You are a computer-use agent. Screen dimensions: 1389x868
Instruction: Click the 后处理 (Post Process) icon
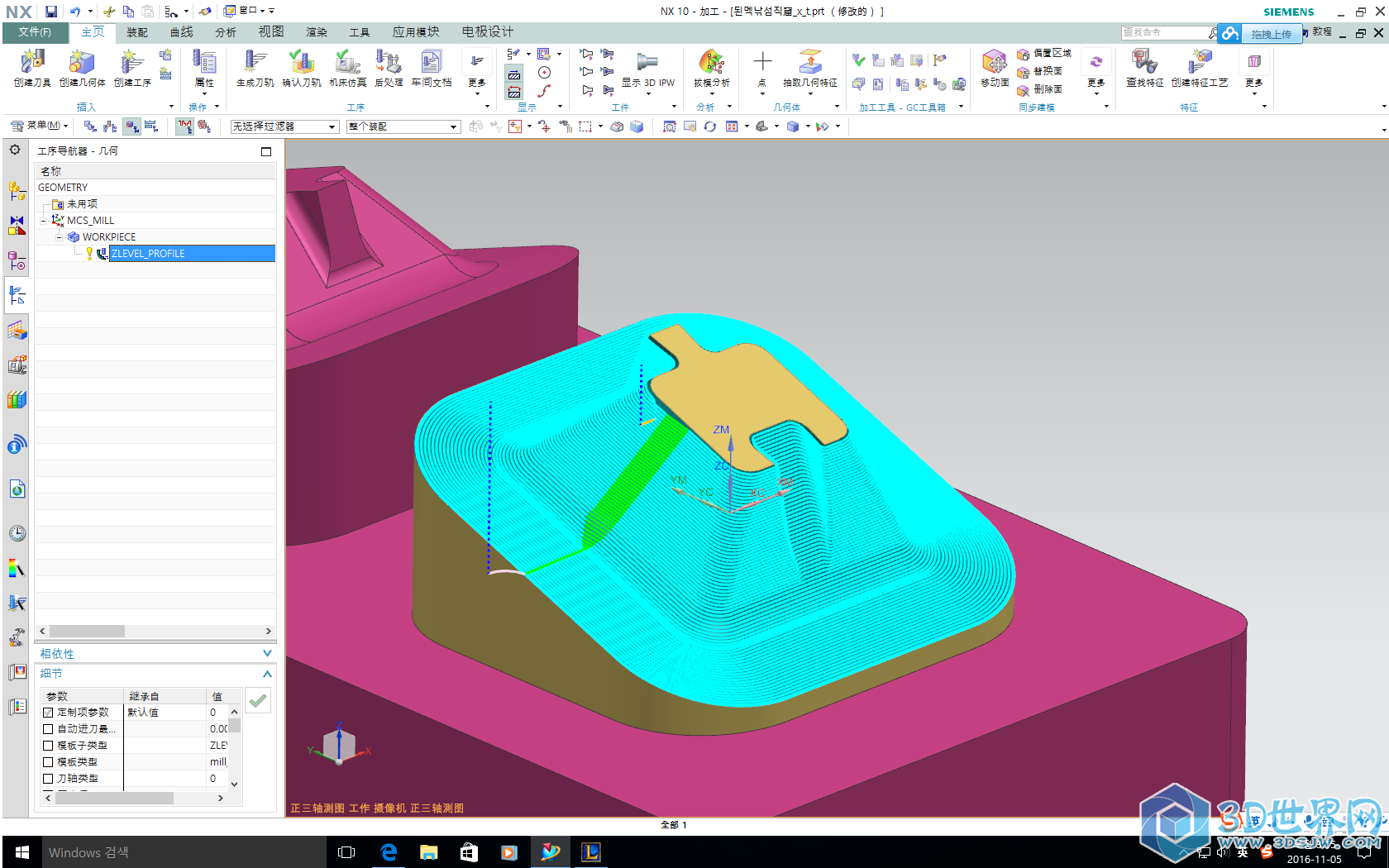pyautogui.click(x=389, y=68)
